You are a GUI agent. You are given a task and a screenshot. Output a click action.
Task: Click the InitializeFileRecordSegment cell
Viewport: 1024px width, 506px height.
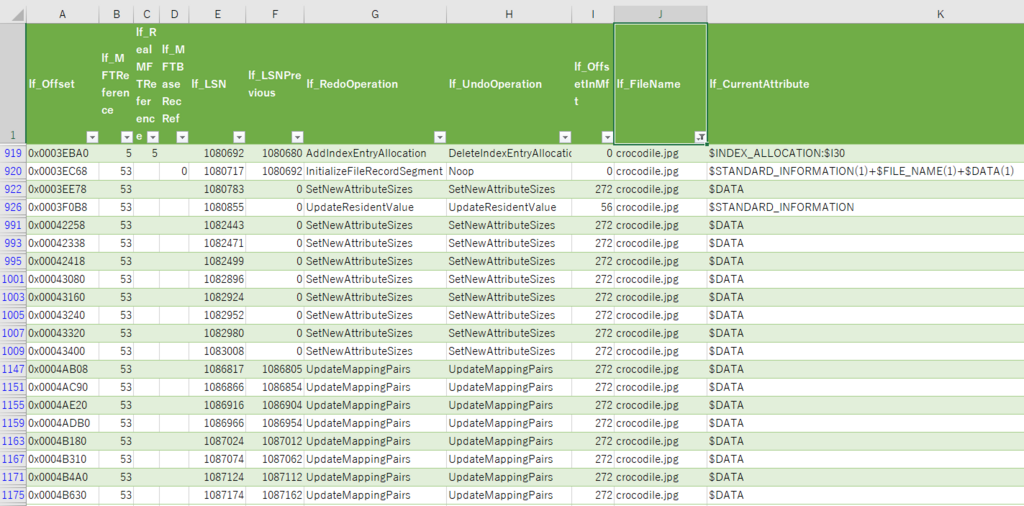click(376, 171)
